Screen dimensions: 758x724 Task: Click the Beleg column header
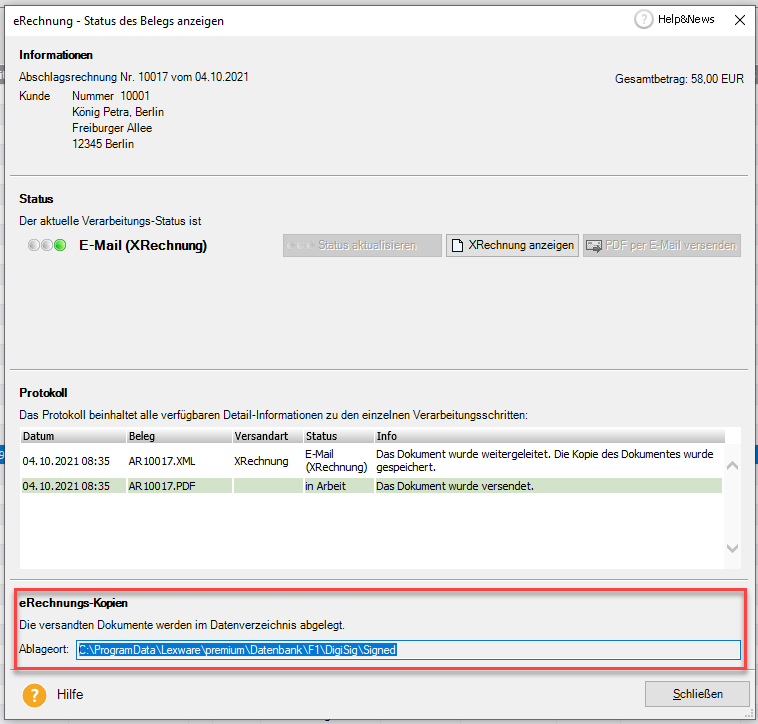coord(178,436)
